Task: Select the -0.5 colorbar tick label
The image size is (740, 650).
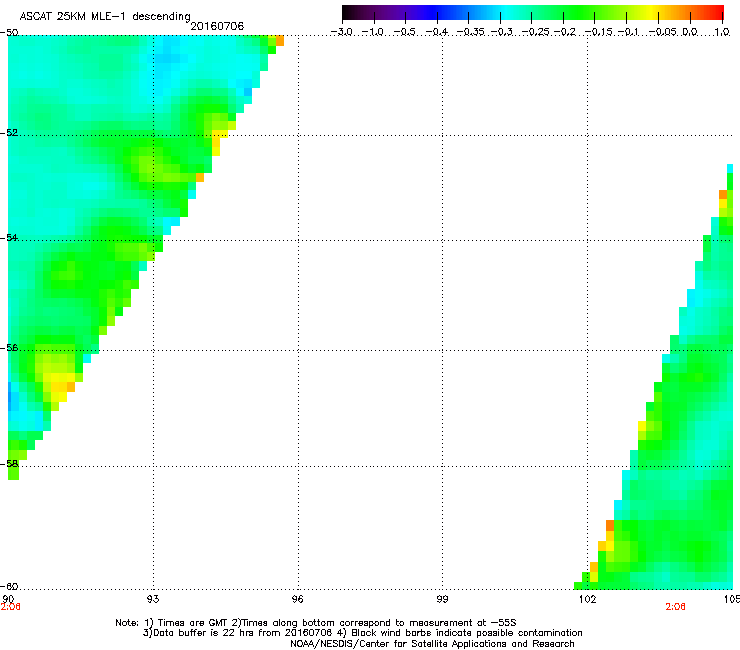Action: (x=404, y=32)
